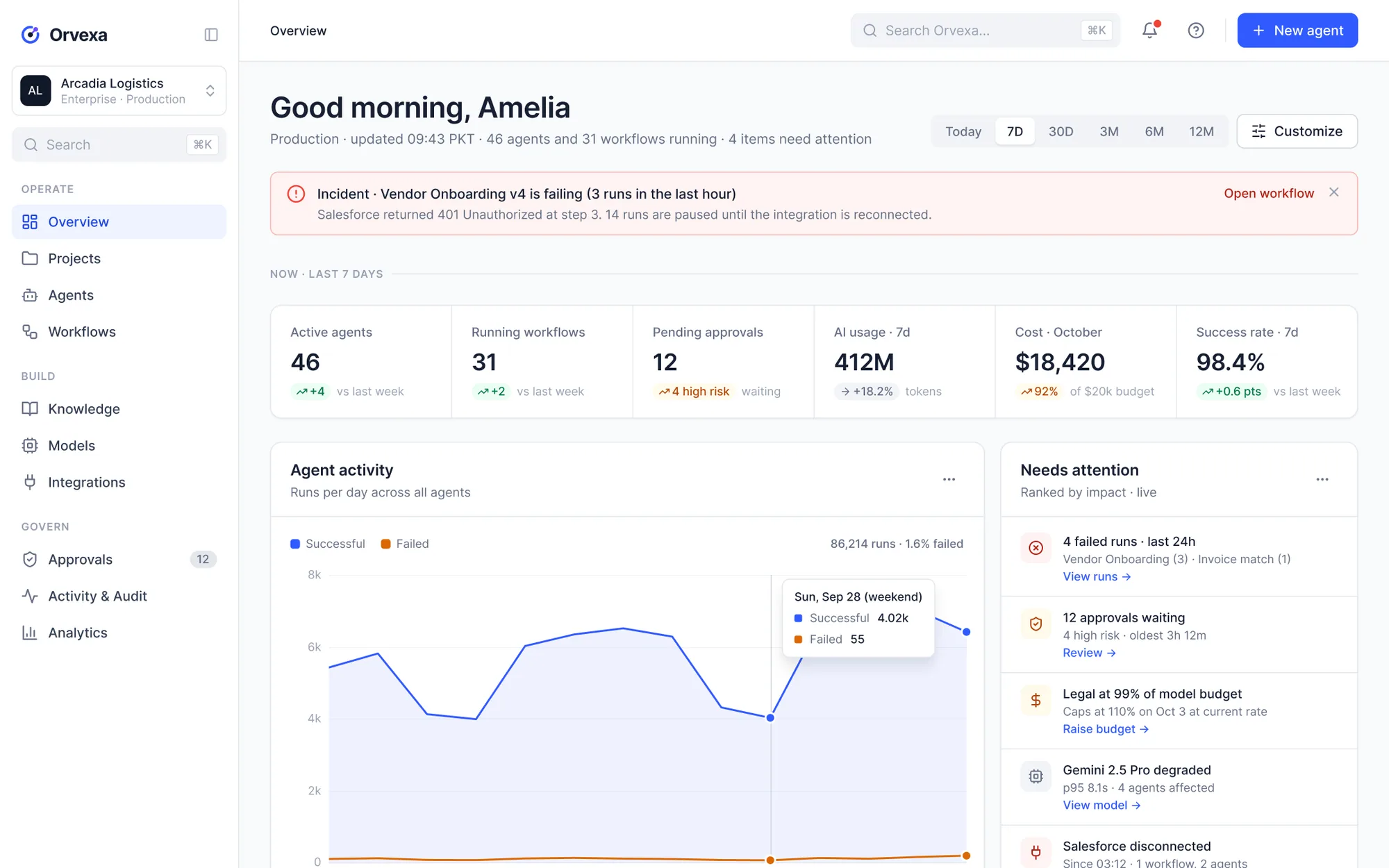This screenshot has height=868, width=1389.
Task: Open Needs attention more options menu
Action: click(x=1322, y=479)
